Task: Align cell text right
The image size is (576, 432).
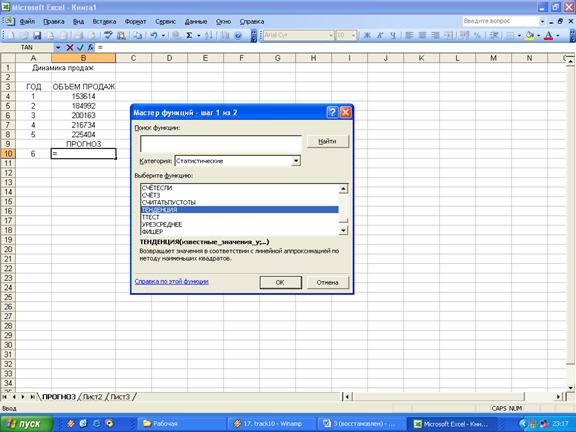Action: coord(435,35)
